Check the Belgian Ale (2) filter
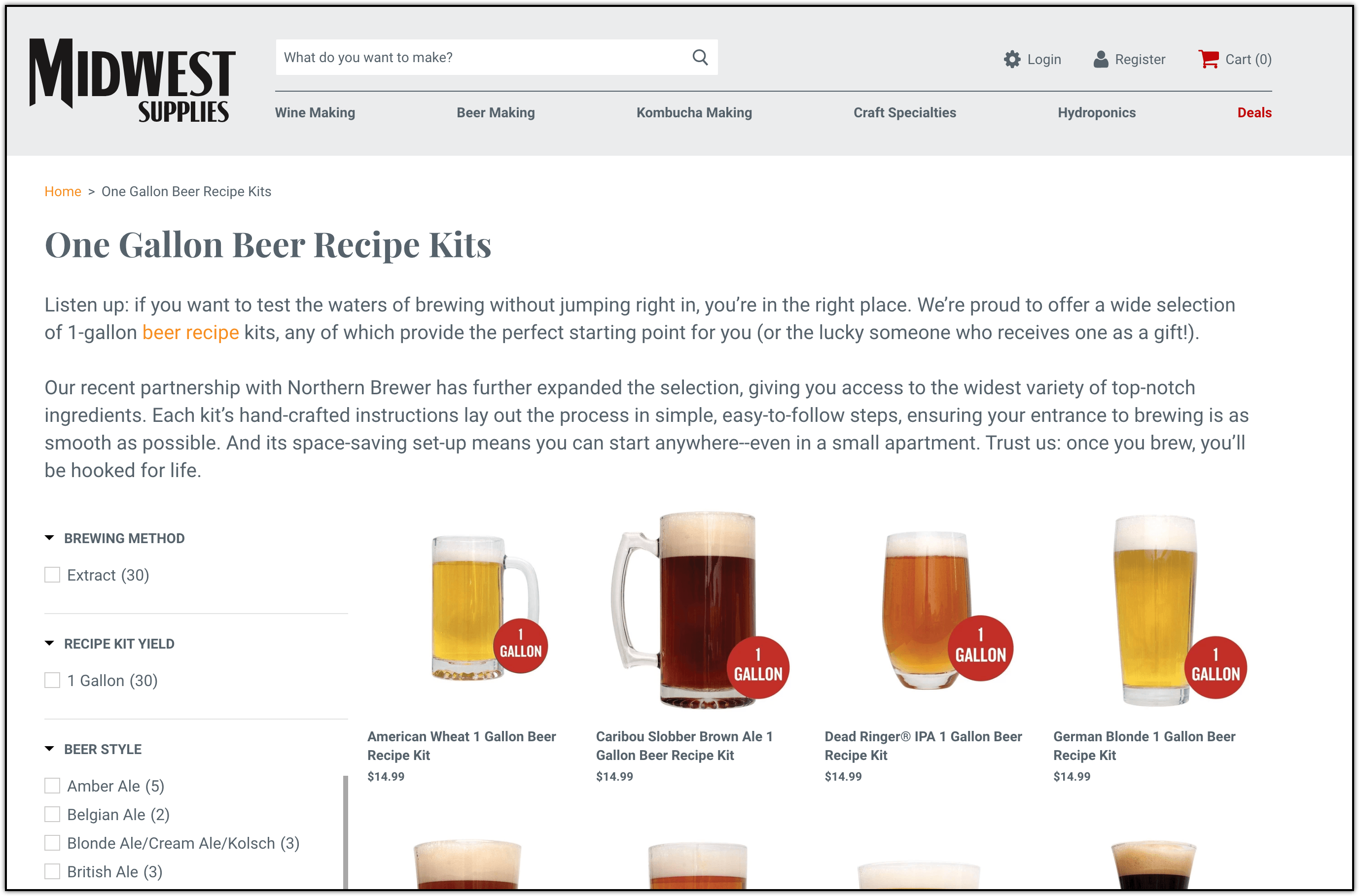The image size is (1359, 896). (52, 814)
